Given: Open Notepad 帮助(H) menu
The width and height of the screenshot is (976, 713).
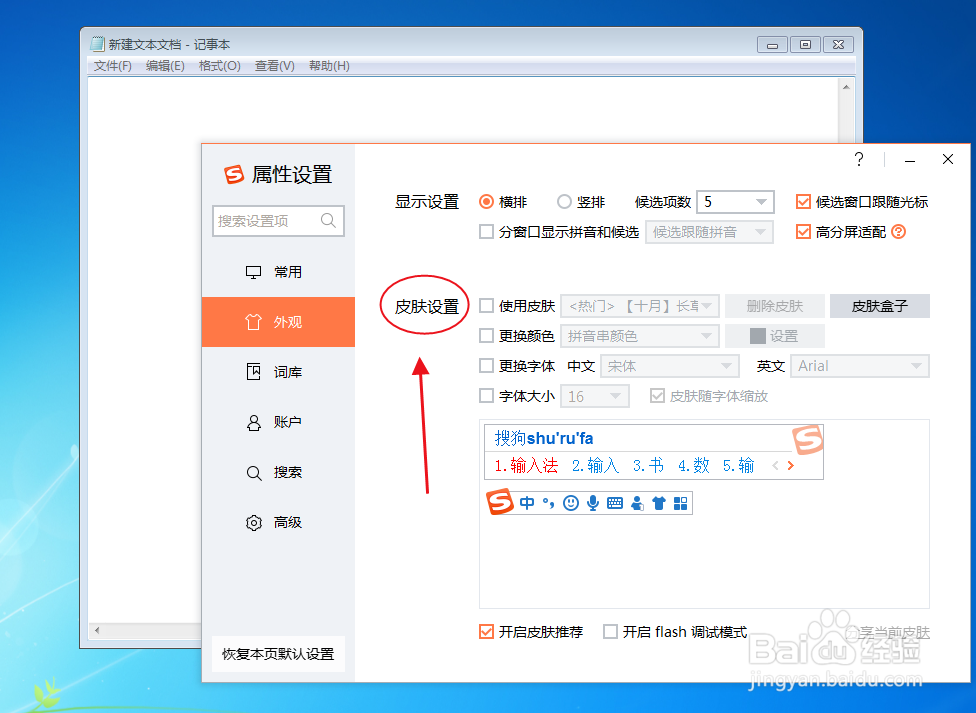Looking at the screenshot, I should 329,65.
